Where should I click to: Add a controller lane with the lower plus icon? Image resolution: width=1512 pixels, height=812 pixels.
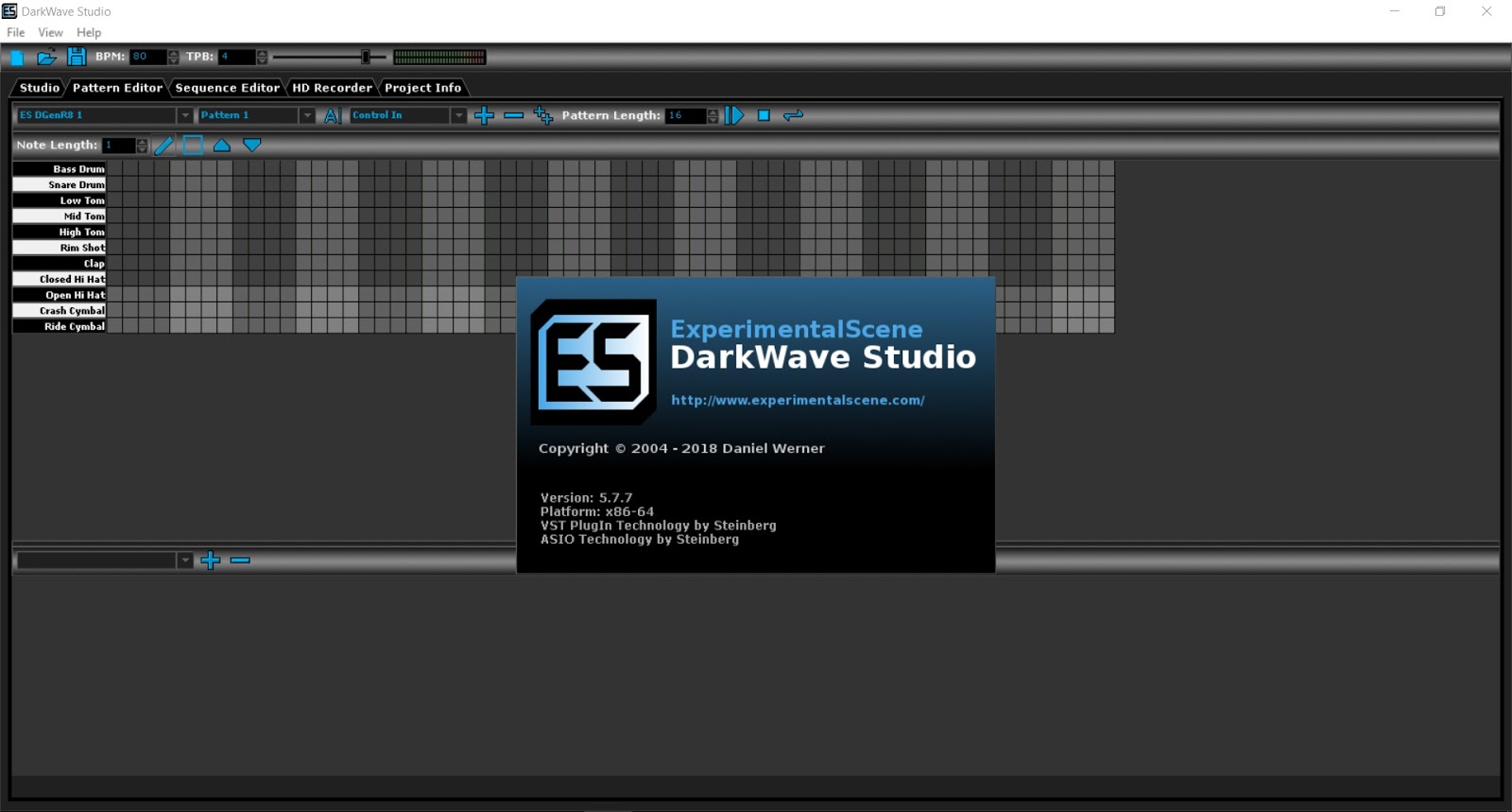(211, 561)
